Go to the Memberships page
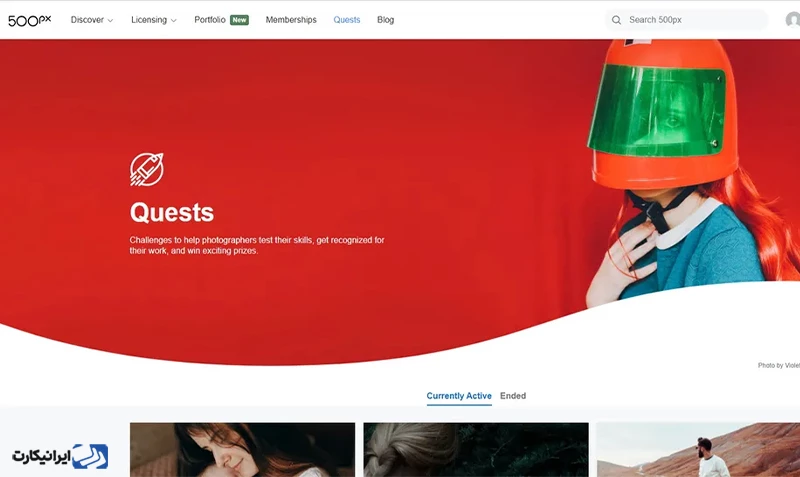Image resolution: width=800 pixels, height=477 pixels. point(291,20)
